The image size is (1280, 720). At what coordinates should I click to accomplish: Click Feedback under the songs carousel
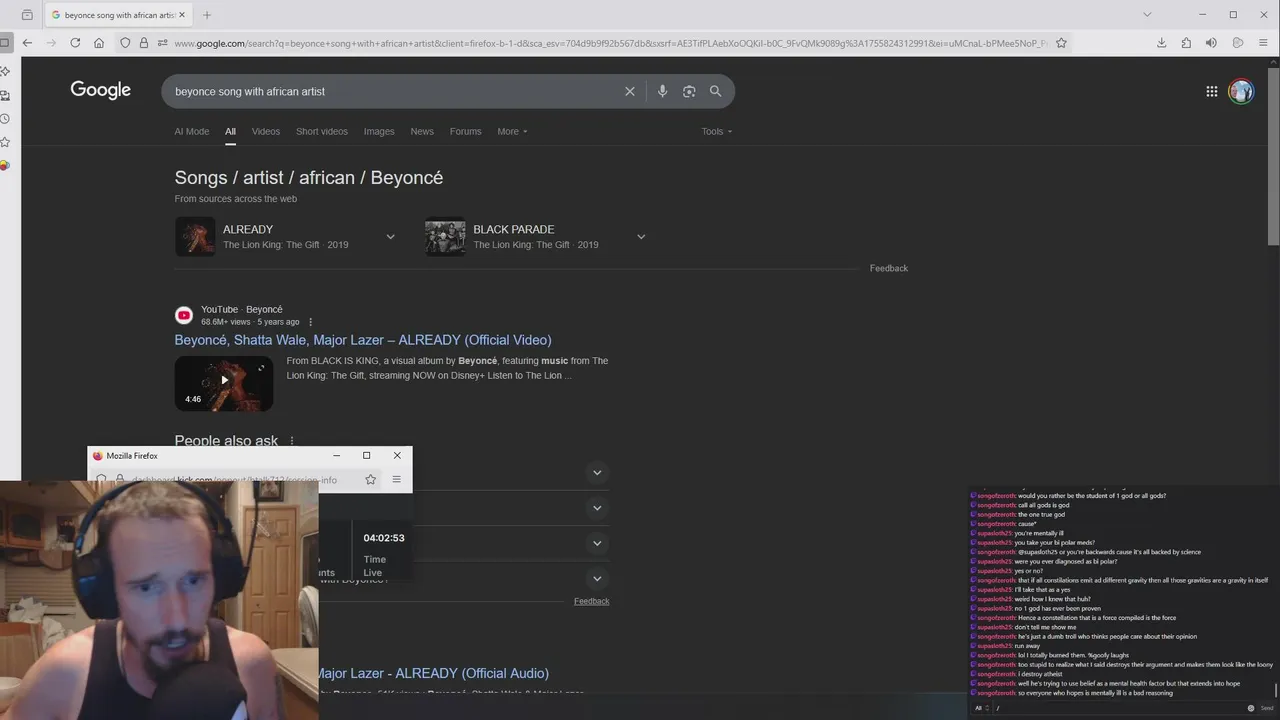click(x=889, y=268)
